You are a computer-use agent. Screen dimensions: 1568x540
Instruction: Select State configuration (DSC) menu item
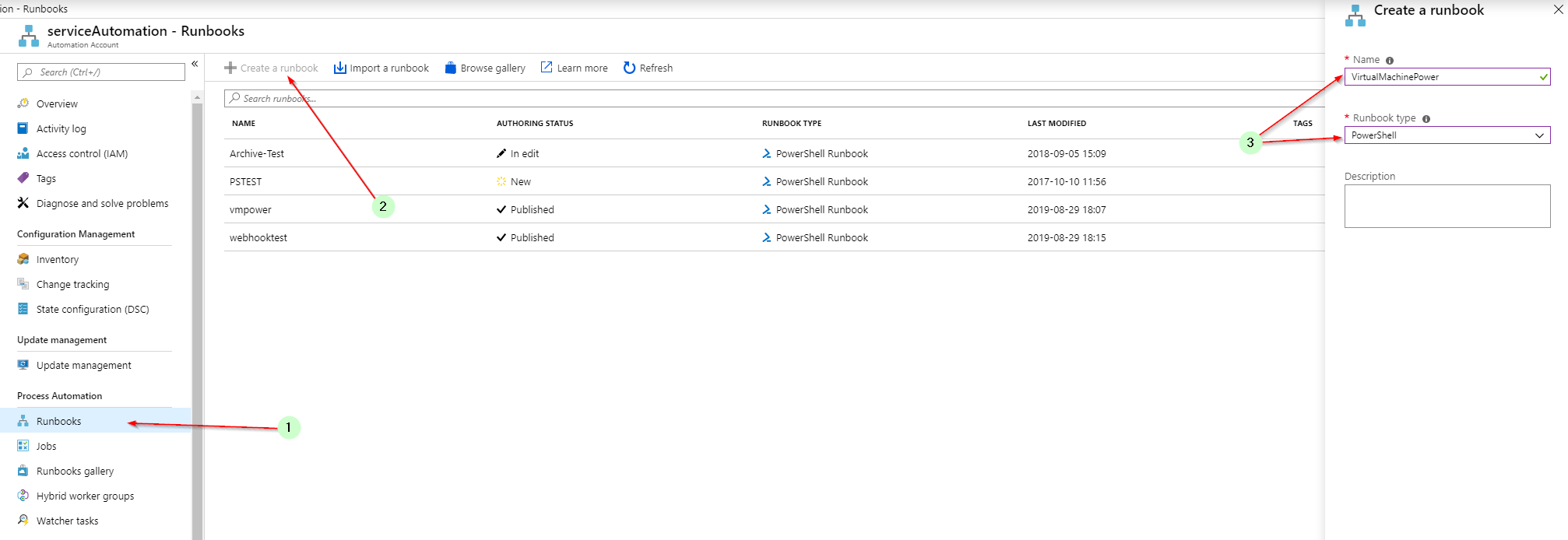92,310
